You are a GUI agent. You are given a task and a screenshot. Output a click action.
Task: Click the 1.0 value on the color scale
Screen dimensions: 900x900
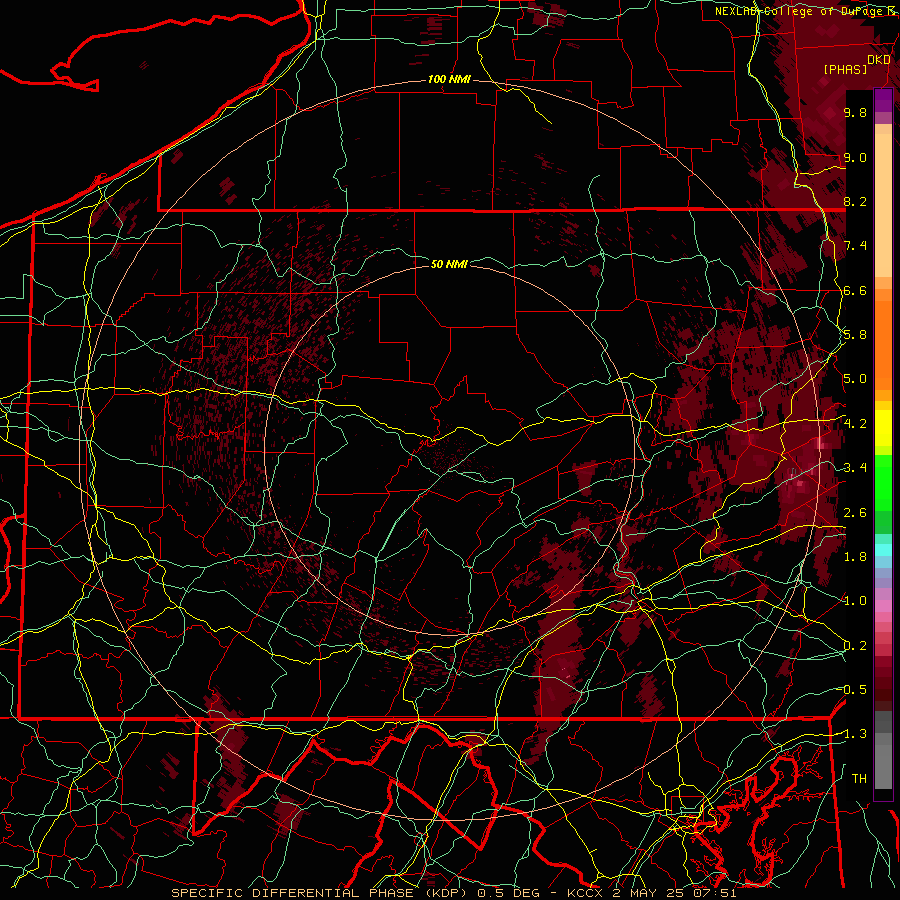tap(855, 601)
